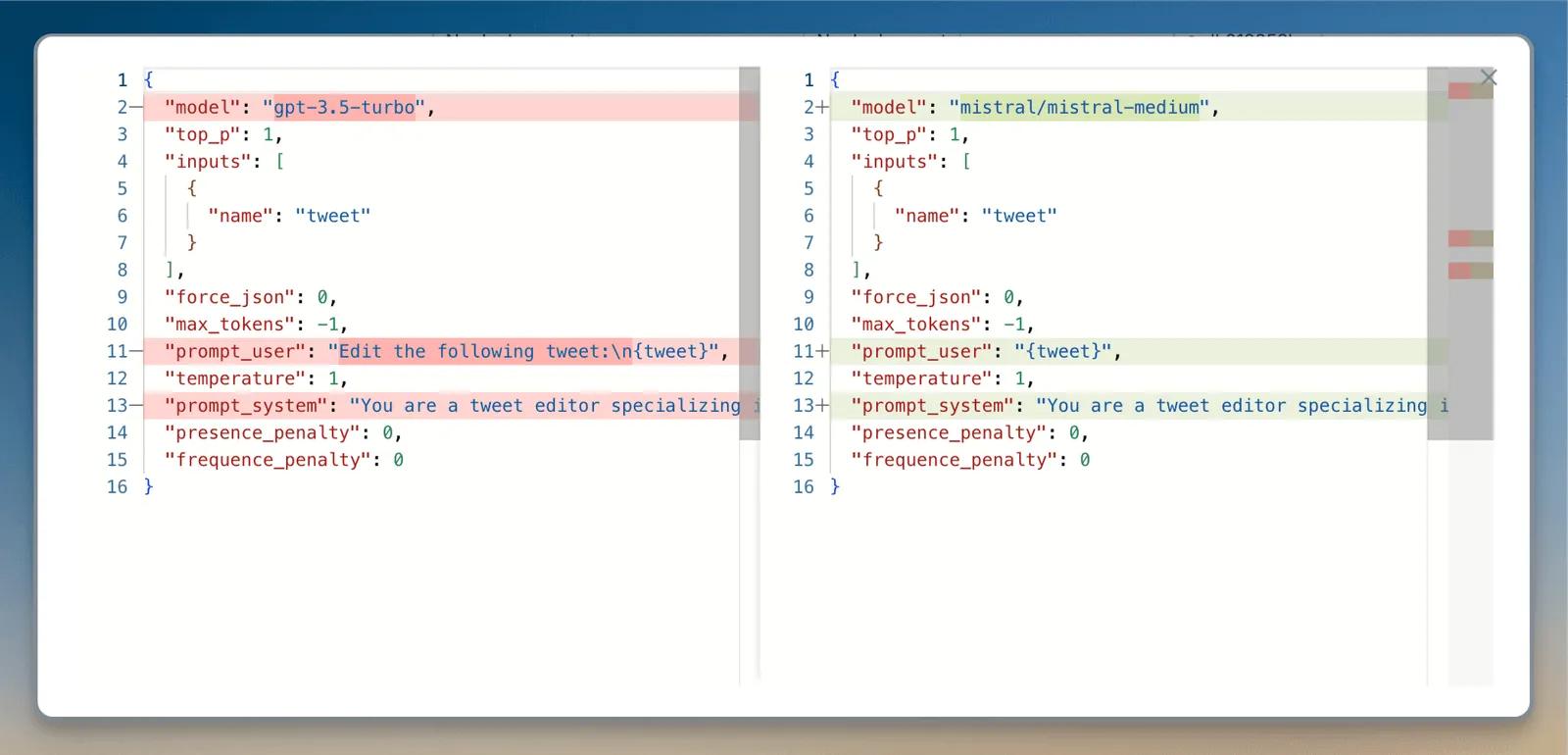Click "force_json": 0 in left pane

point(250,297)
